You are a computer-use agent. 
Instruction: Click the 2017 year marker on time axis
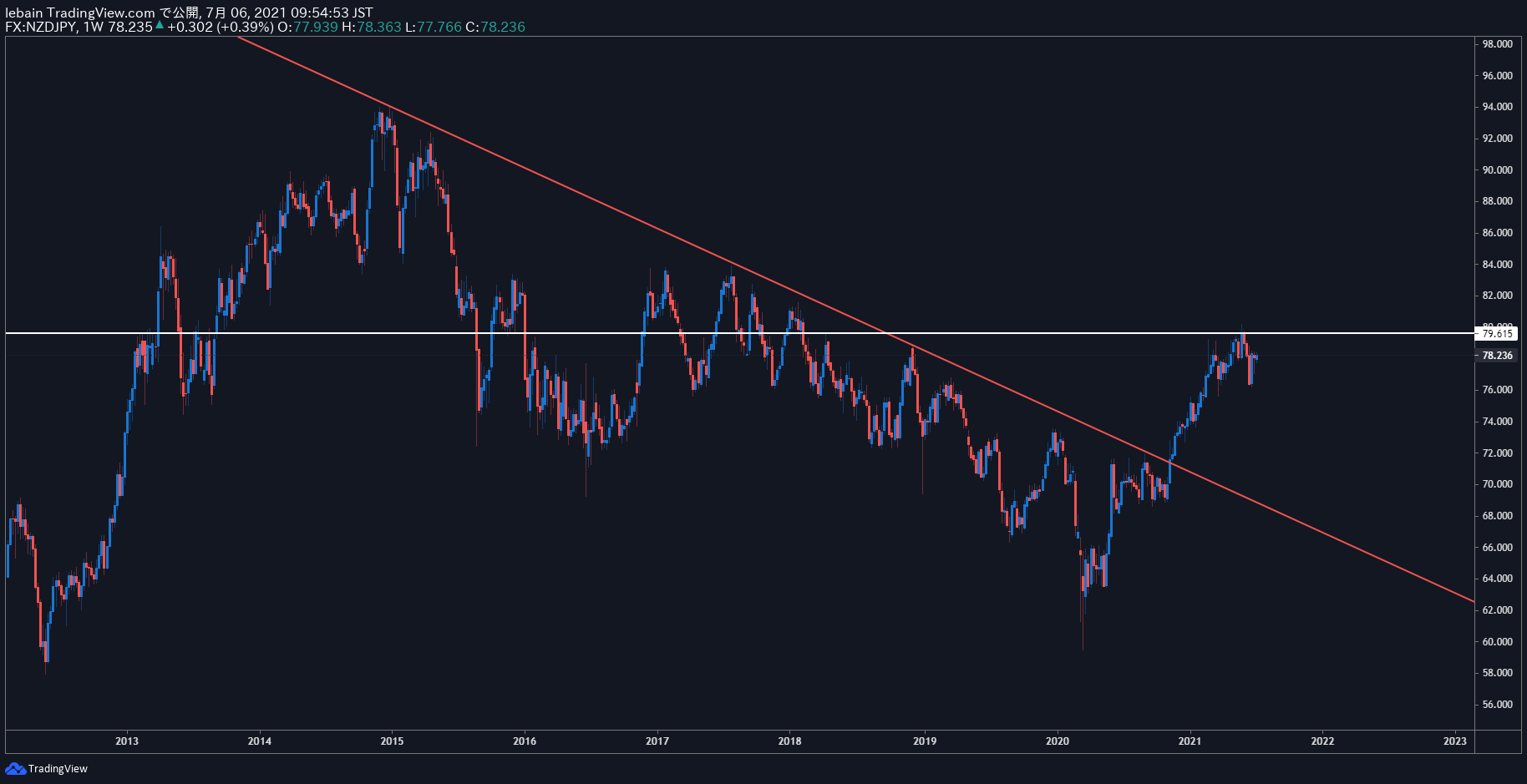point(657,741)
